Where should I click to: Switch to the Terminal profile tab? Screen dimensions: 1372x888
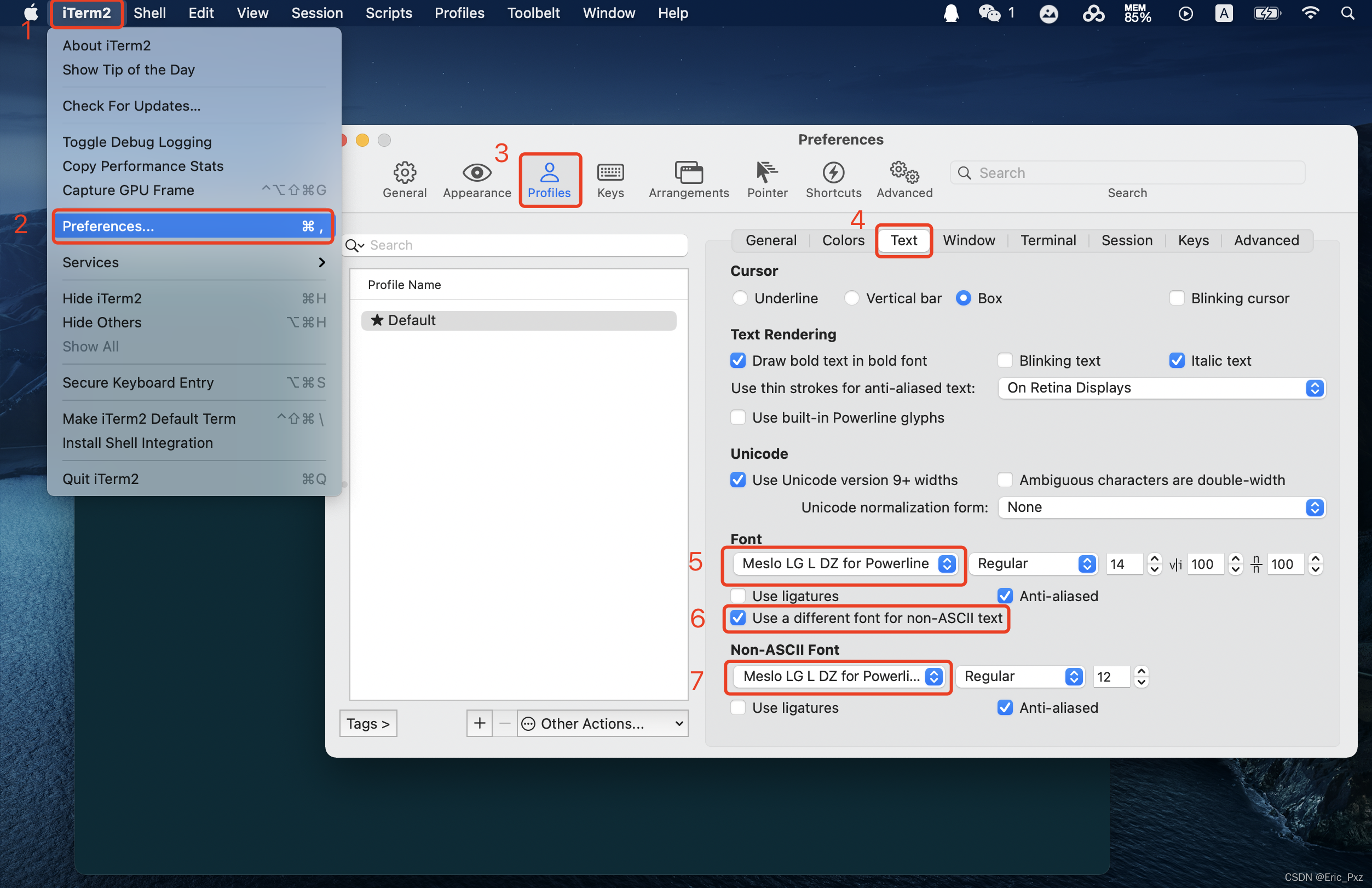(x=1048, y=240)
